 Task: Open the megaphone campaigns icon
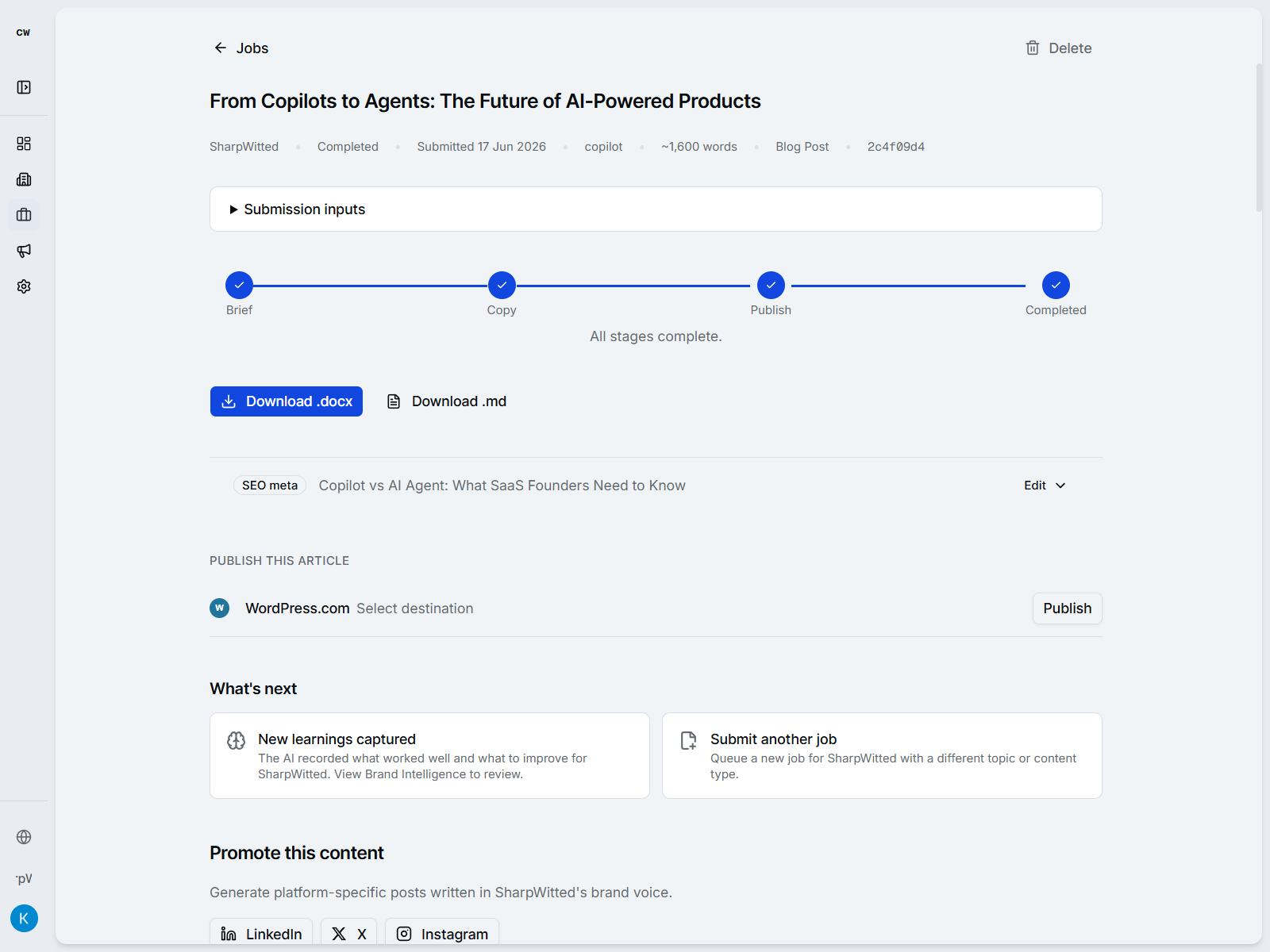(24, 251)
